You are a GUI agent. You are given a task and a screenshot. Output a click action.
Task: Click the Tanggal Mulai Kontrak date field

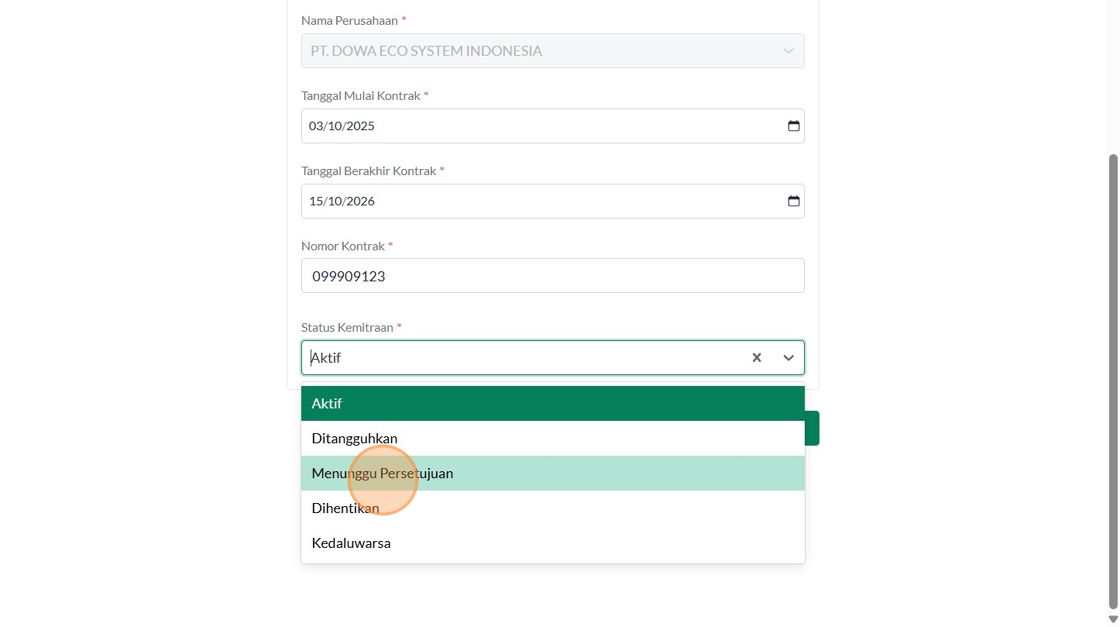[540, 126]
